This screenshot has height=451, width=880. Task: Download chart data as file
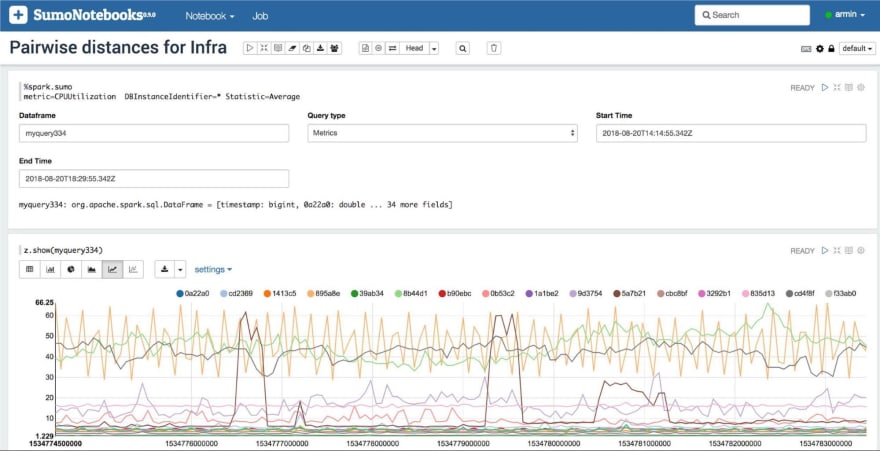[164, 269]
